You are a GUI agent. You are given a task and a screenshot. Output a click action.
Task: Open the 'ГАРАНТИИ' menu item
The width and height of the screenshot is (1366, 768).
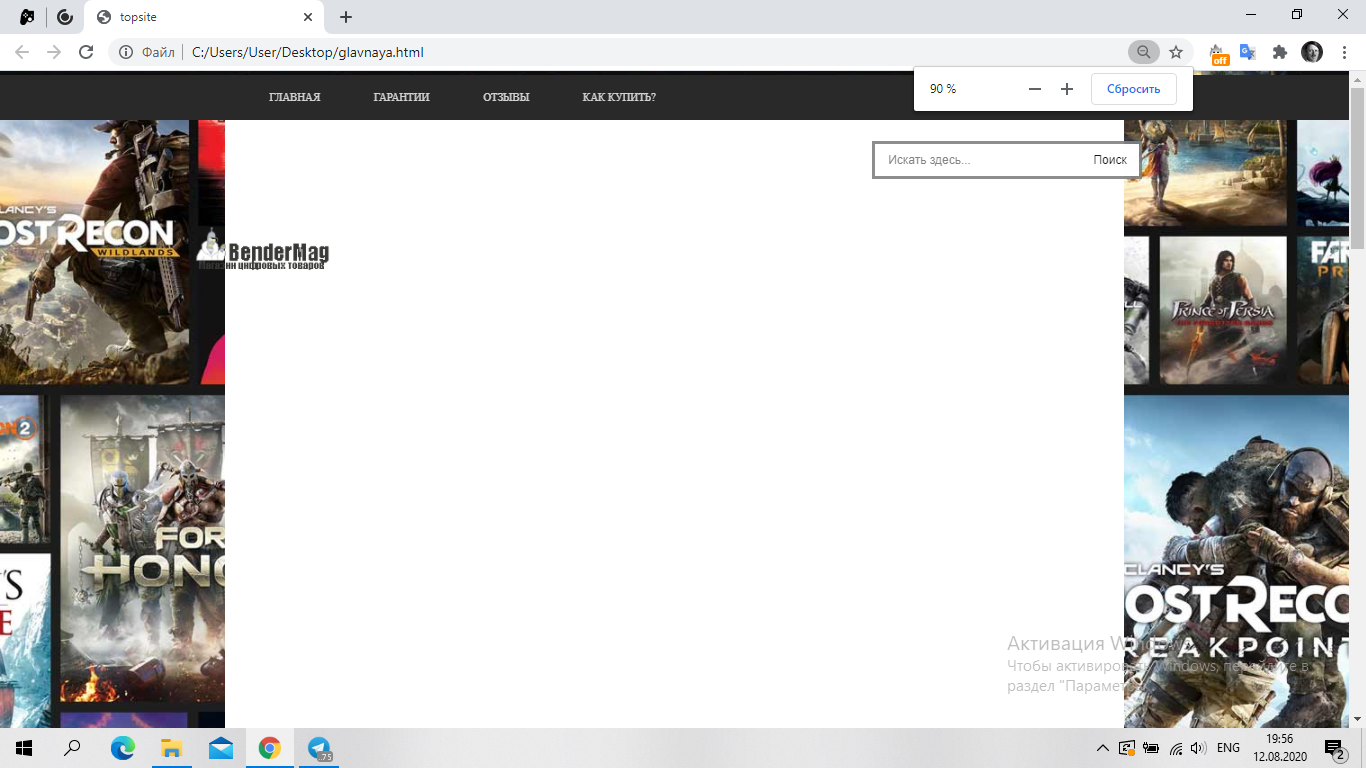[x=401, y=97]
